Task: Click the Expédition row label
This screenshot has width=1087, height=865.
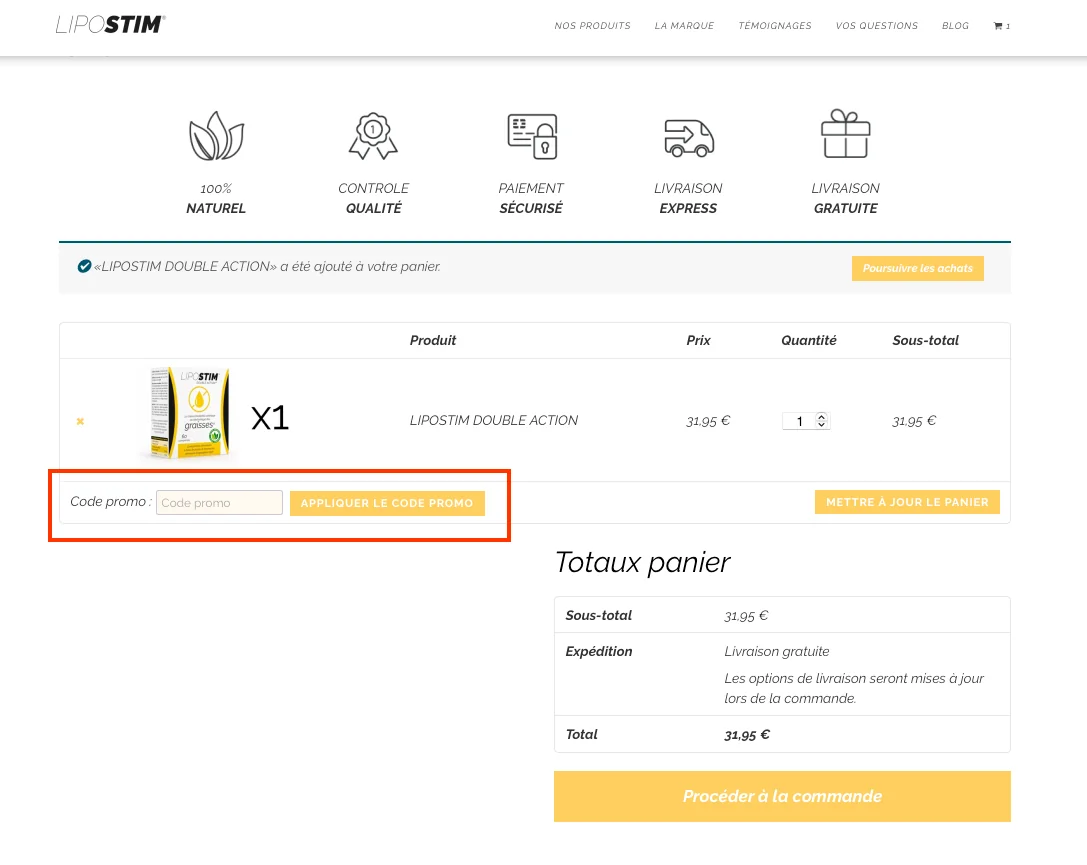Action: click(x=599, y=652)
